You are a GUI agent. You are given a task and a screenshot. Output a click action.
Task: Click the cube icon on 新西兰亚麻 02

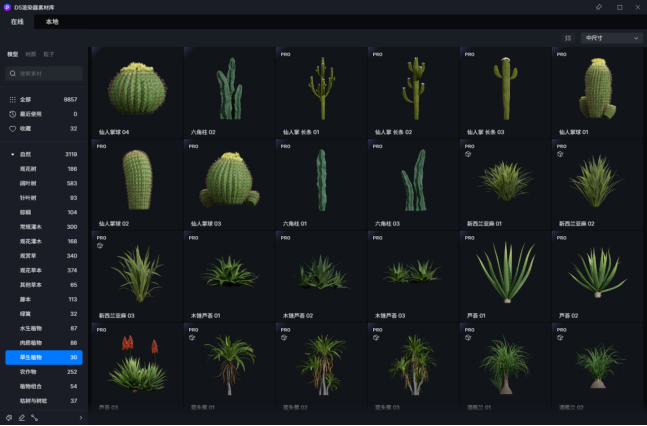point(560,154)
